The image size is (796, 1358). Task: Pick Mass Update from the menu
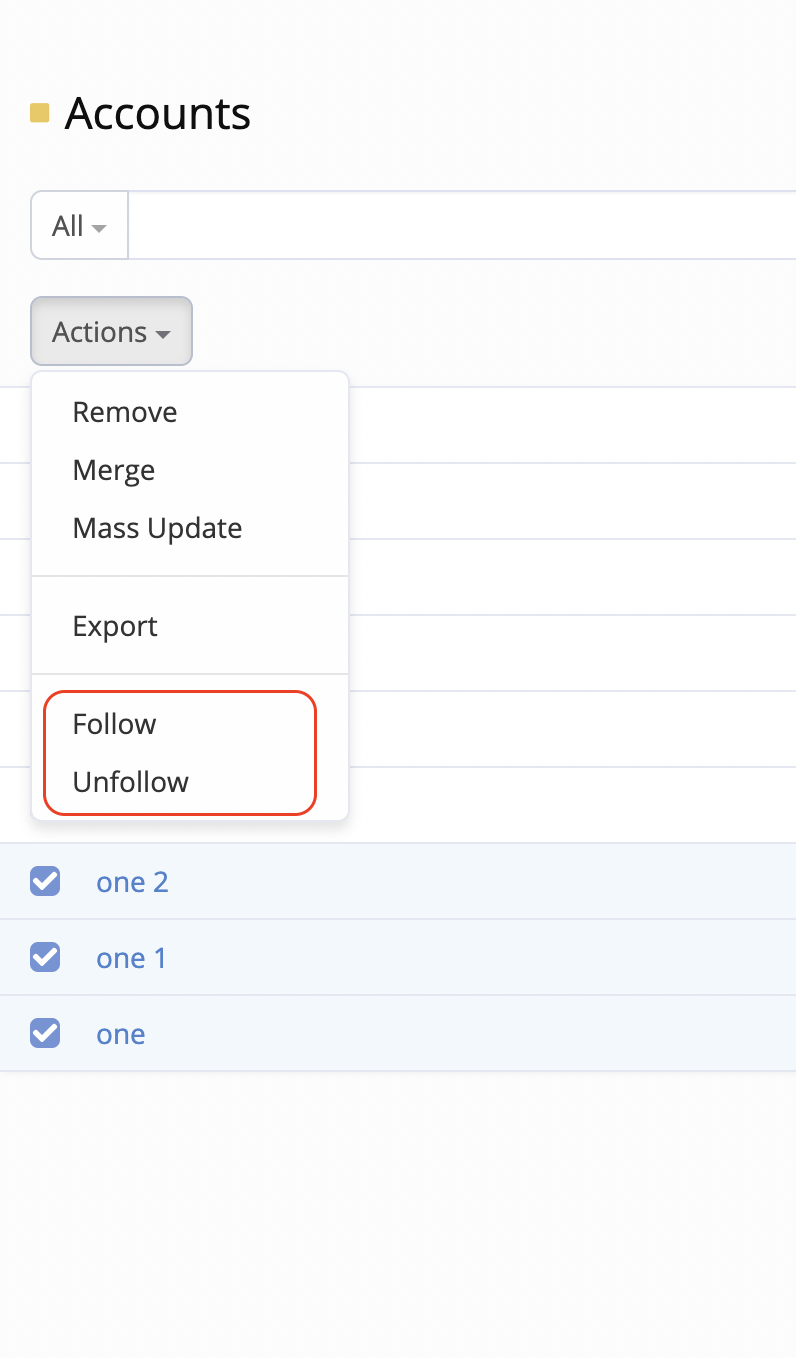tap(157, 528)
